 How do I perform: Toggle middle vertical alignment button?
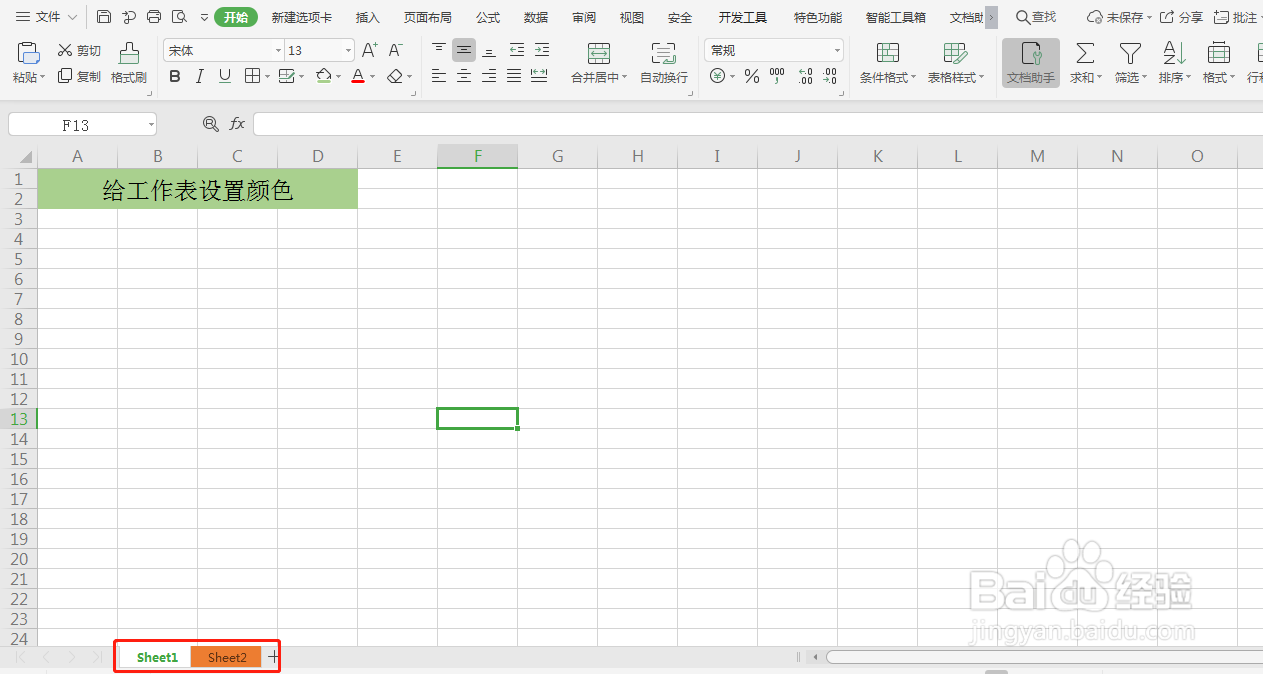[x=464, y=49]
